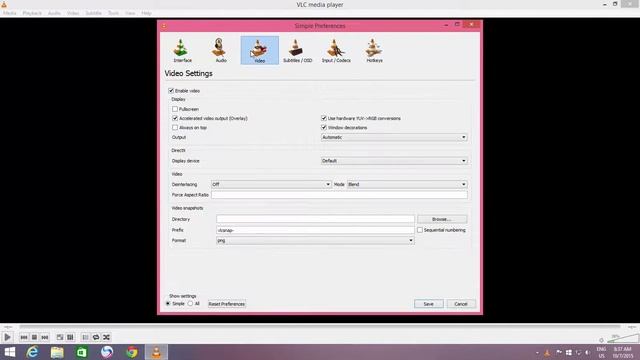Toggle fullscreen video button in control bar

tap(60, 337)
